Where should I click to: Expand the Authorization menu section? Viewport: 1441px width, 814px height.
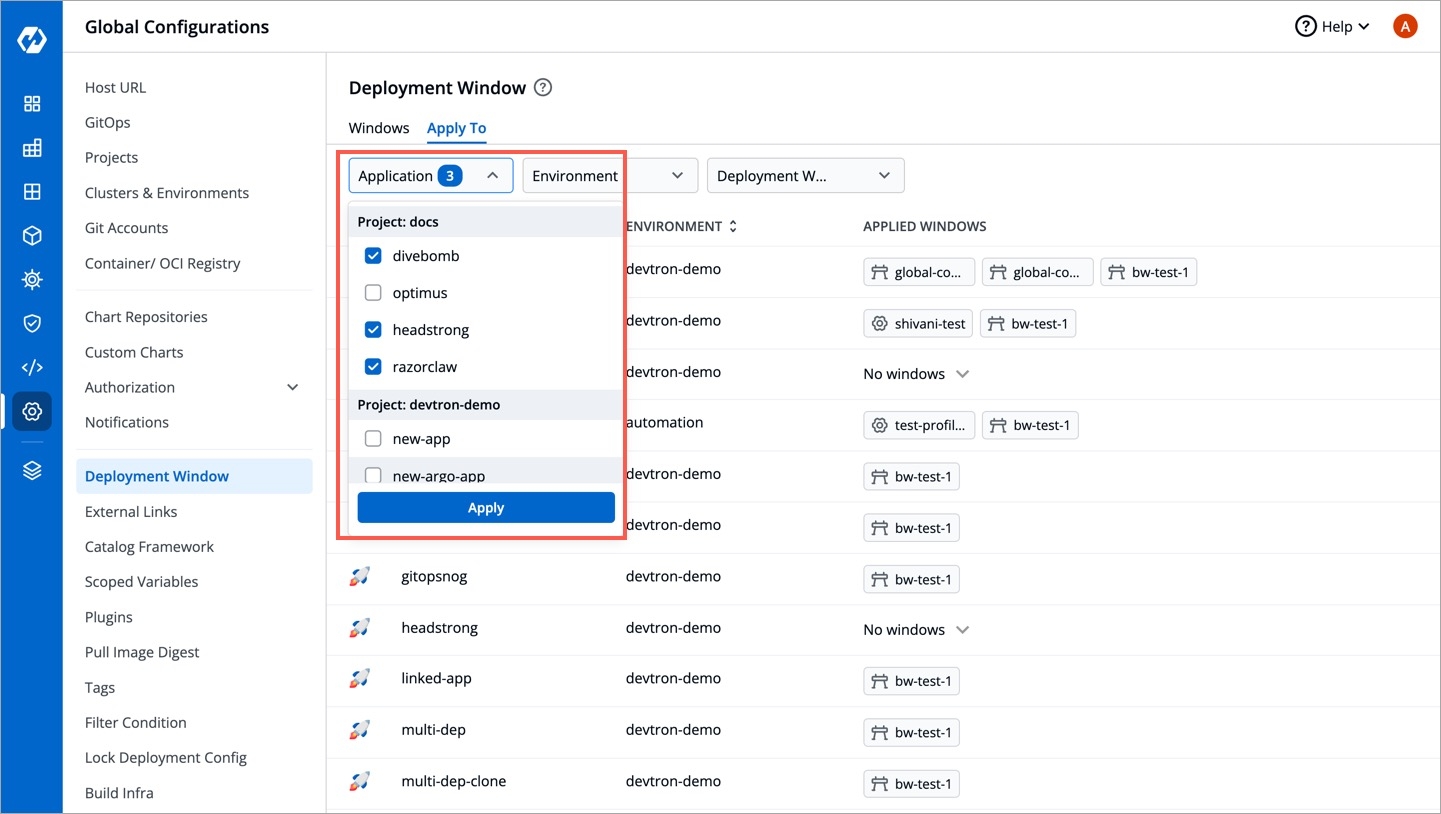point(292,388)
